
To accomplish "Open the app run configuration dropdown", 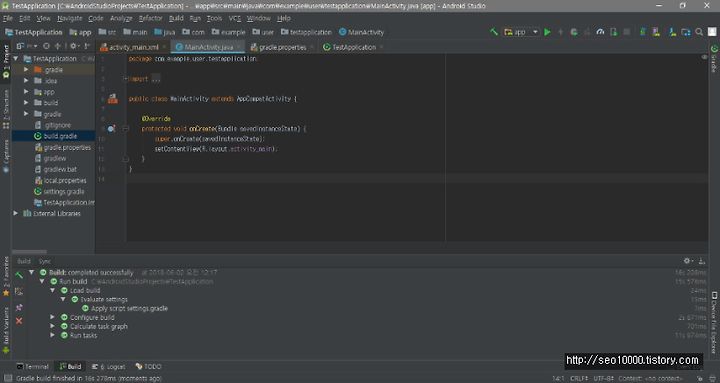I will [521, 32].
